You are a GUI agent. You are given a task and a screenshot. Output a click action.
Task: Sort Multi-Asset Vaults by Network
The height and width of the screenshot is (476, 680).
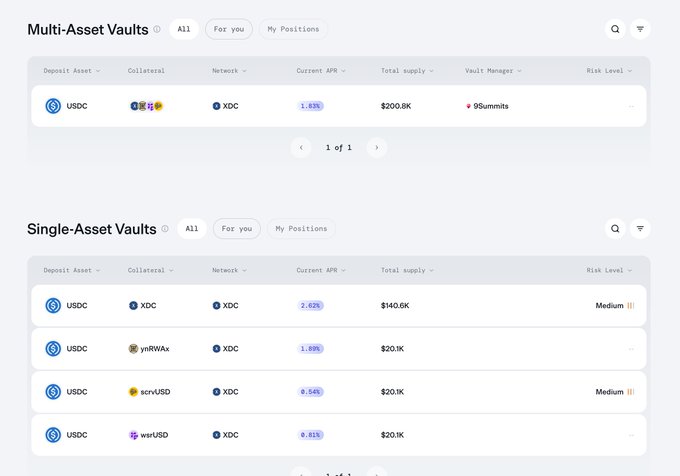point(229,71)
